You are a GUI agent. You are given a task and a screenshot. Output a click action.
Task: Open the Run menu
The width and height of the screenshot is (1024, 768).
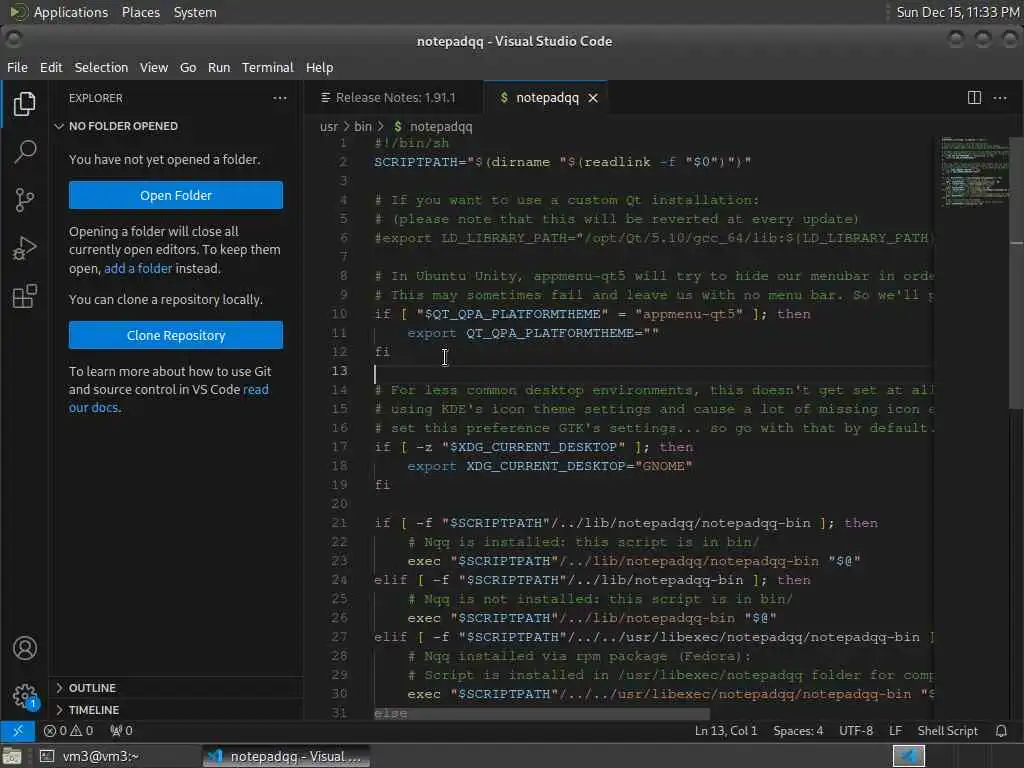pyautogui.click(x=219, y=67)
